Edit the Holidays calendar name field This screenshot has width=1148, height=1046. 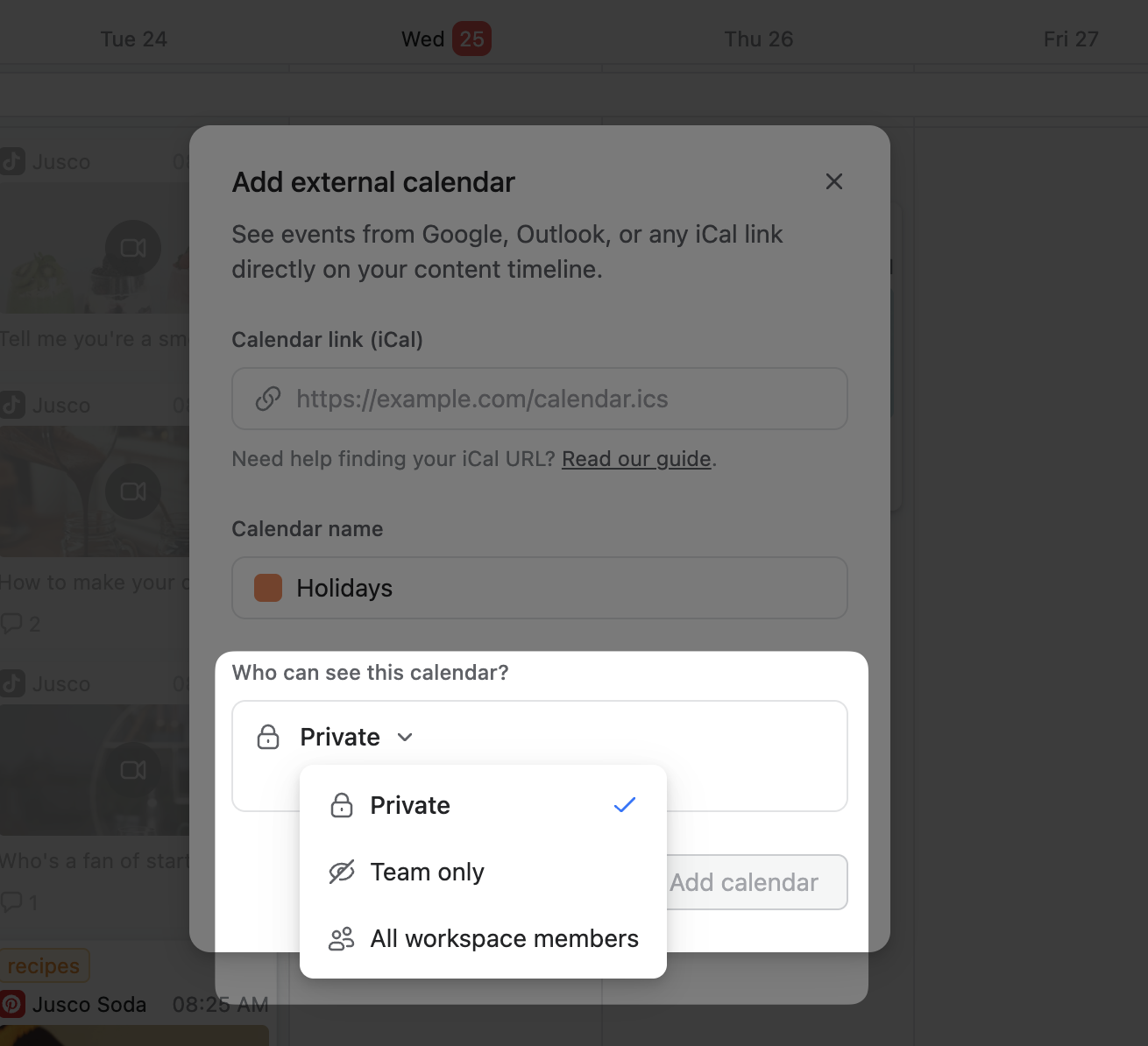click(561, 588)
